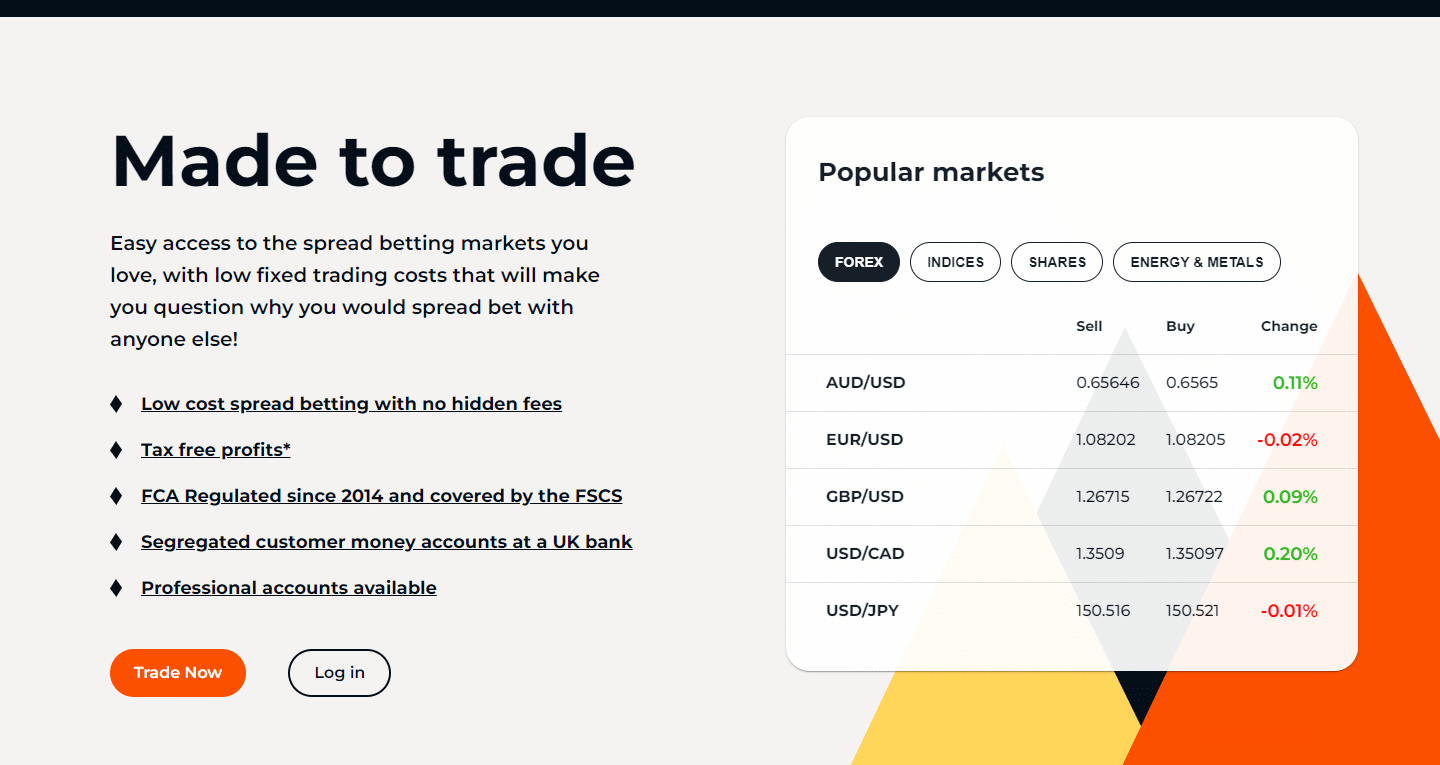Image resolution: width=1440 pixels, height=765 pixels.
Task: Open the Tax free profits link
Action: (x=215, y=449)
